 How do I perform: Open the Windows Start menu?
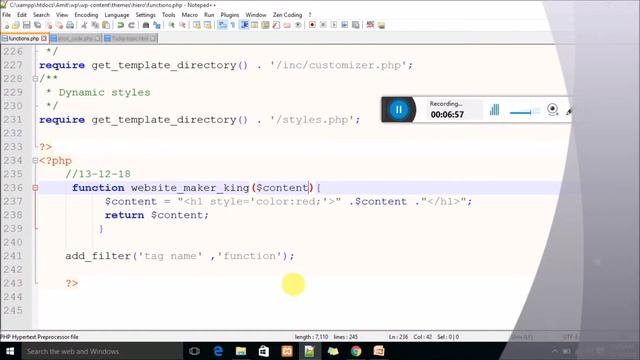[10, 351]
